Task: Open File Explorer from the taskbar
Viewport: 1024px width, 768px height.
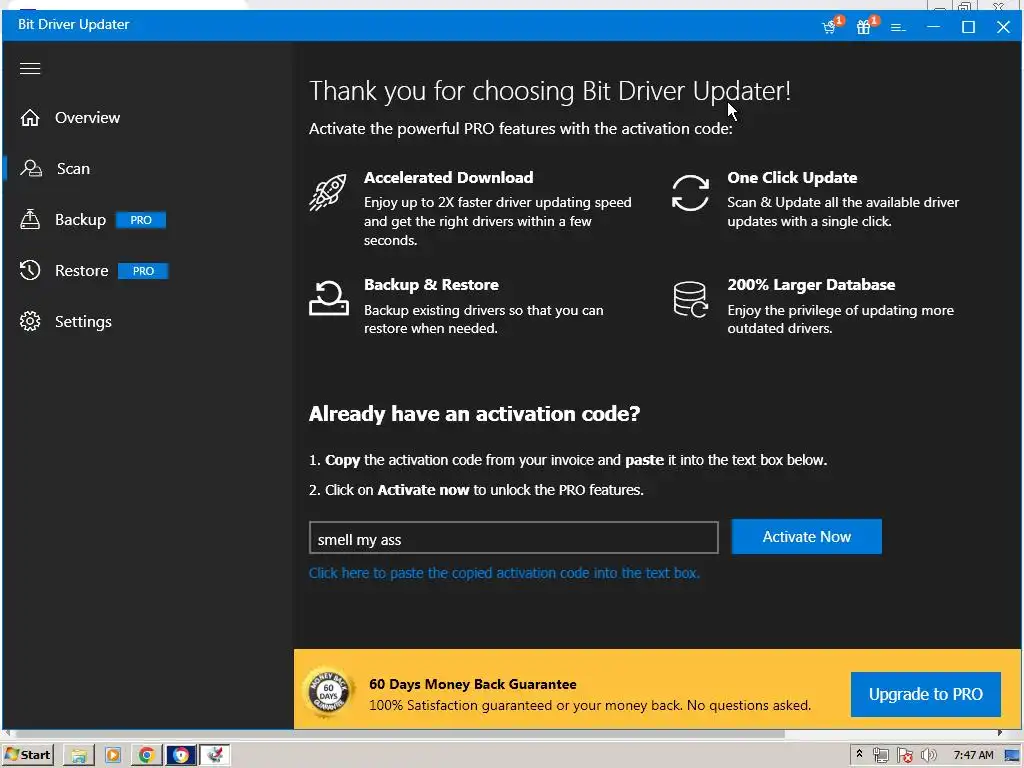Action: (x=79, y=756)
